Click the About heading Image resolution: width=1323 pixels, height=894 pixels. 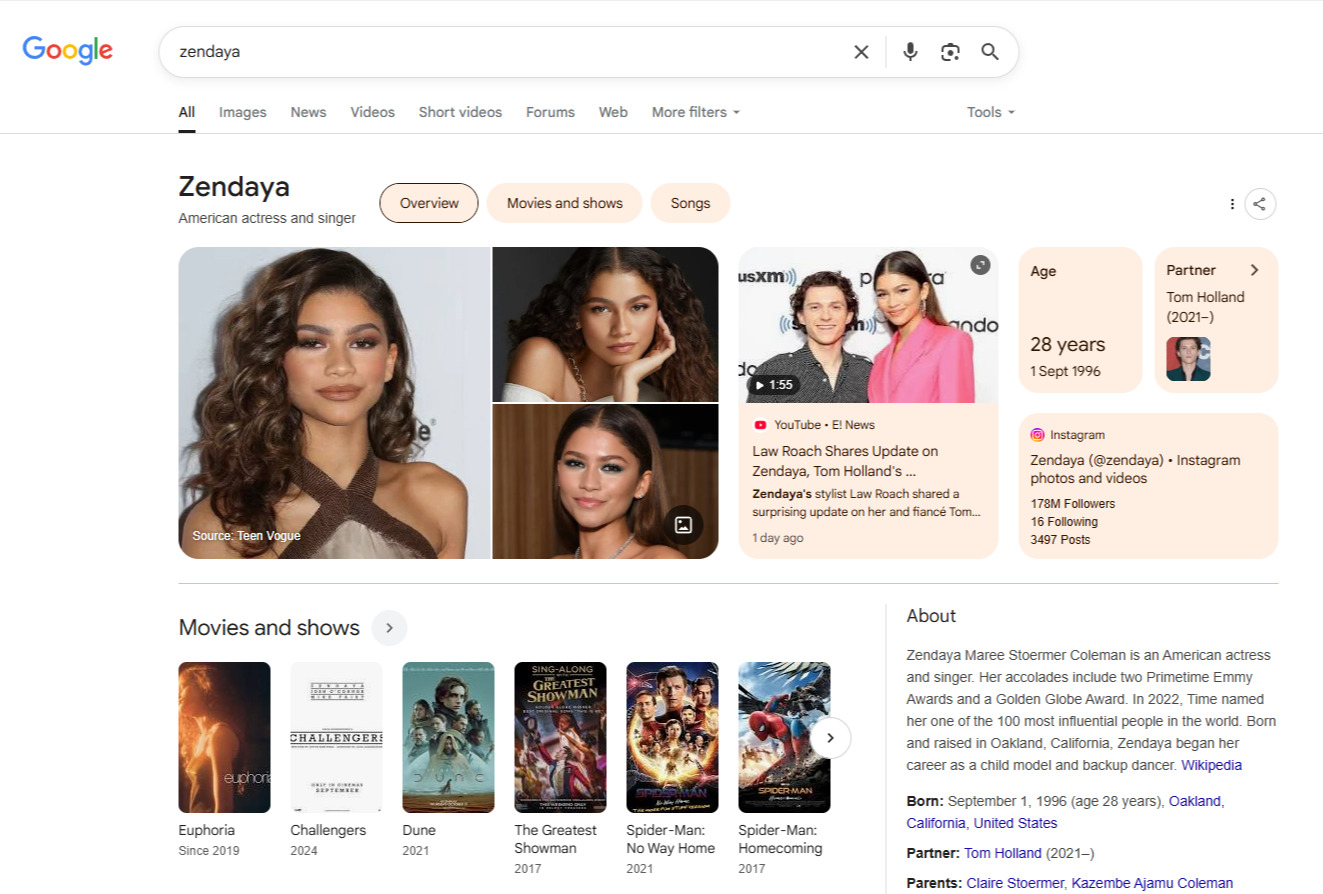[931, 616]
